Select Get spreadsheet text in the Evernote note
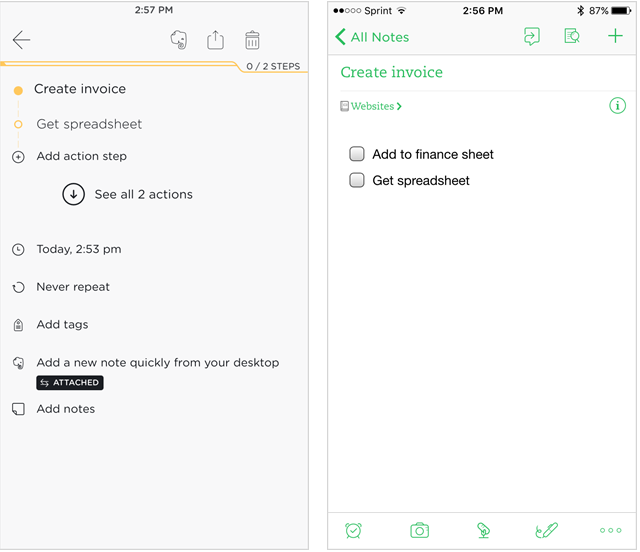 (x=421, y=180)
